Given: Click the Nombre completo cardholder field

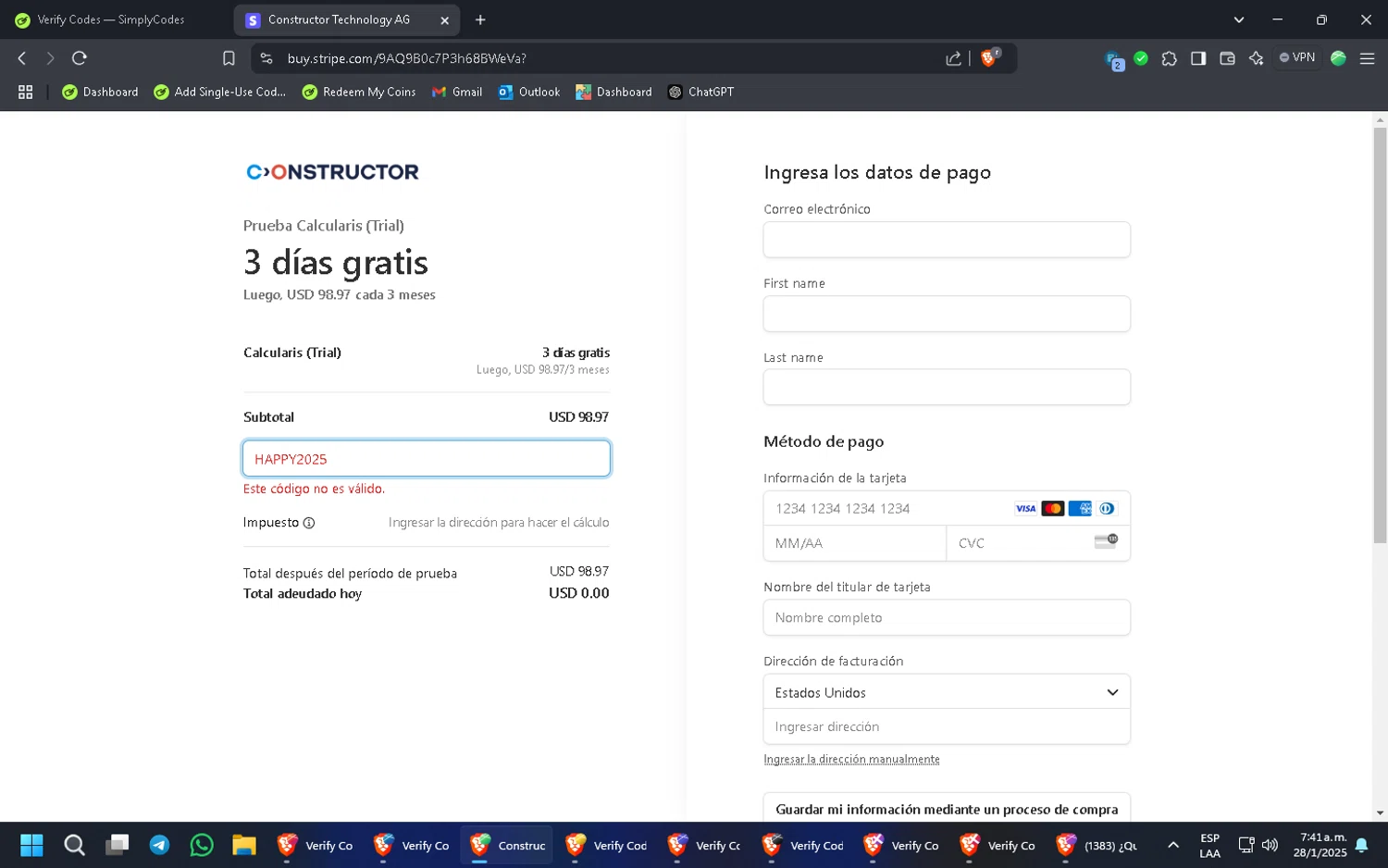Looking at the screenshot, I should point(947,617).
